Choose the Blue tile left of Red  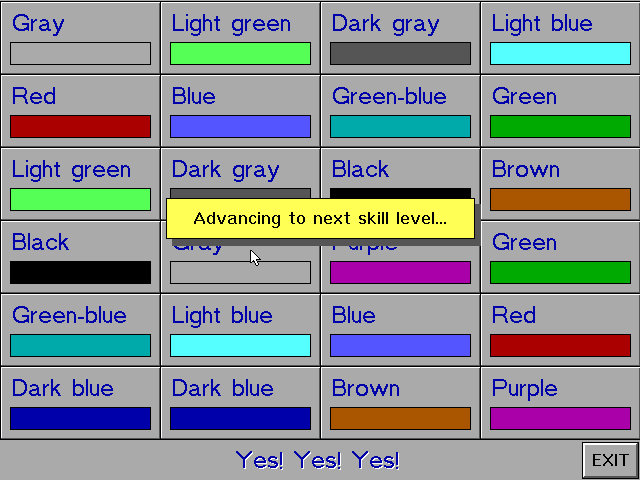[x=400, y=329]
